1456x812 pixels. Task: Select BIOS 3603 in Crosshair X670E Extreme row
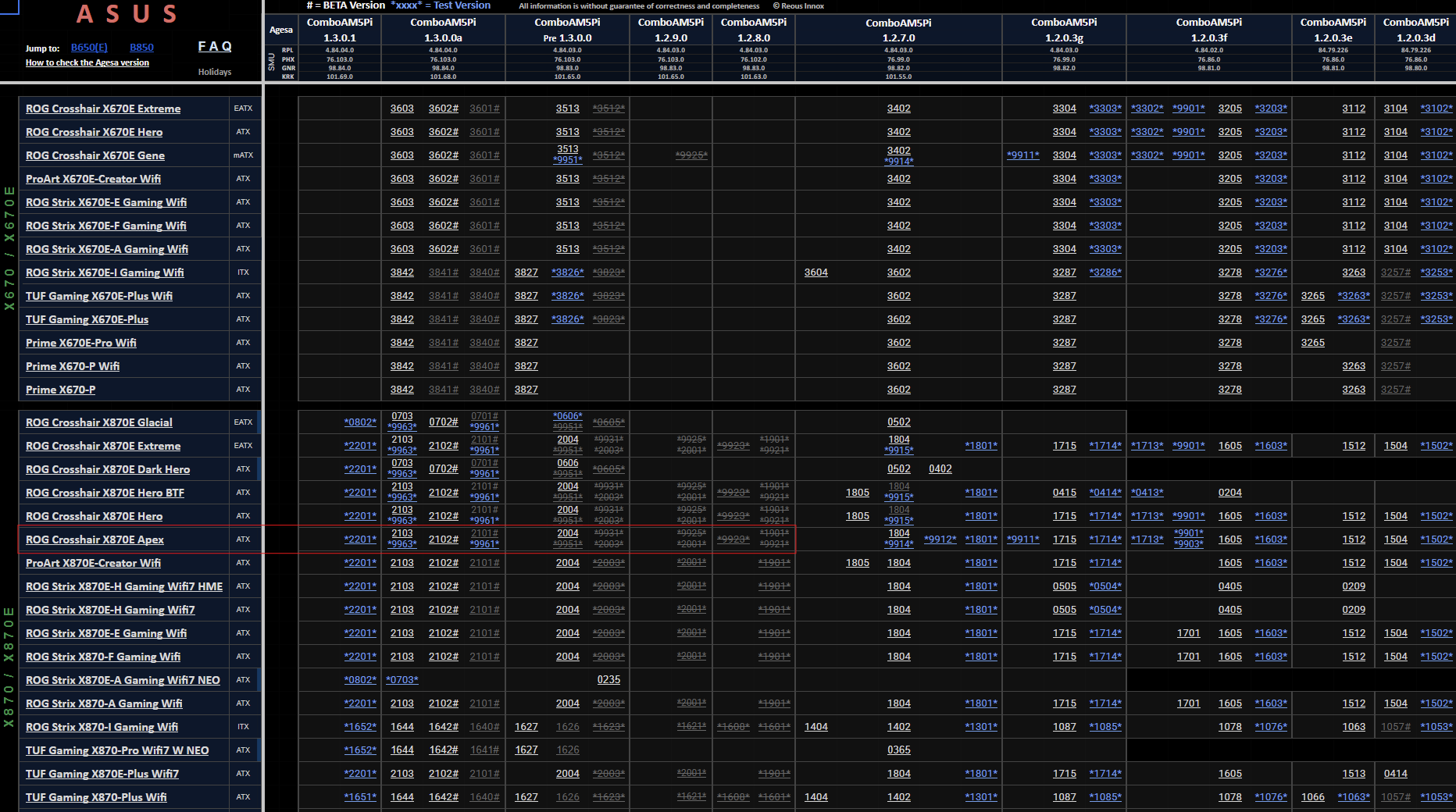402,109
